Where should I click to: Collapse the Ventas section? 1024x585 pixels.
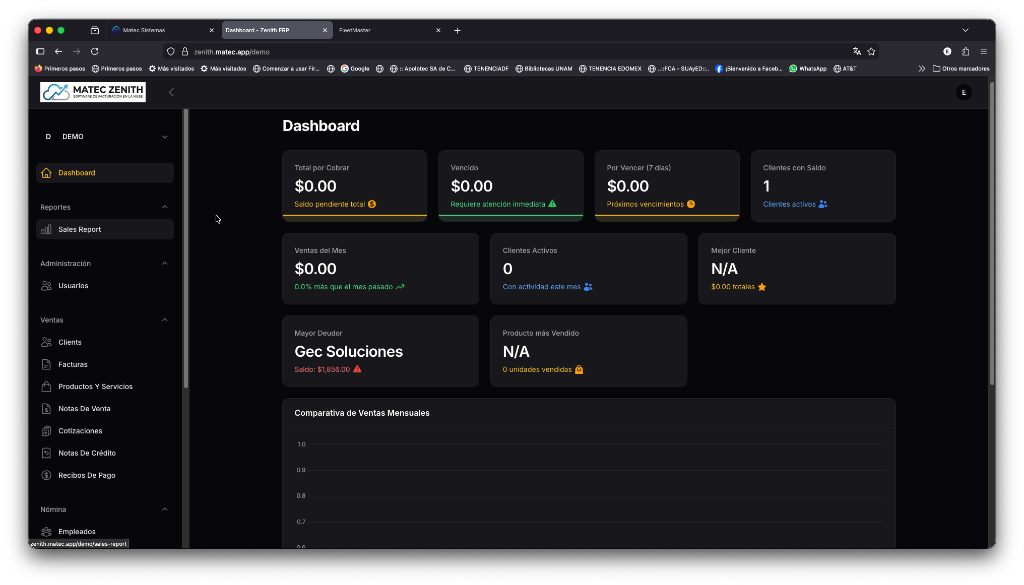[165, 320]
